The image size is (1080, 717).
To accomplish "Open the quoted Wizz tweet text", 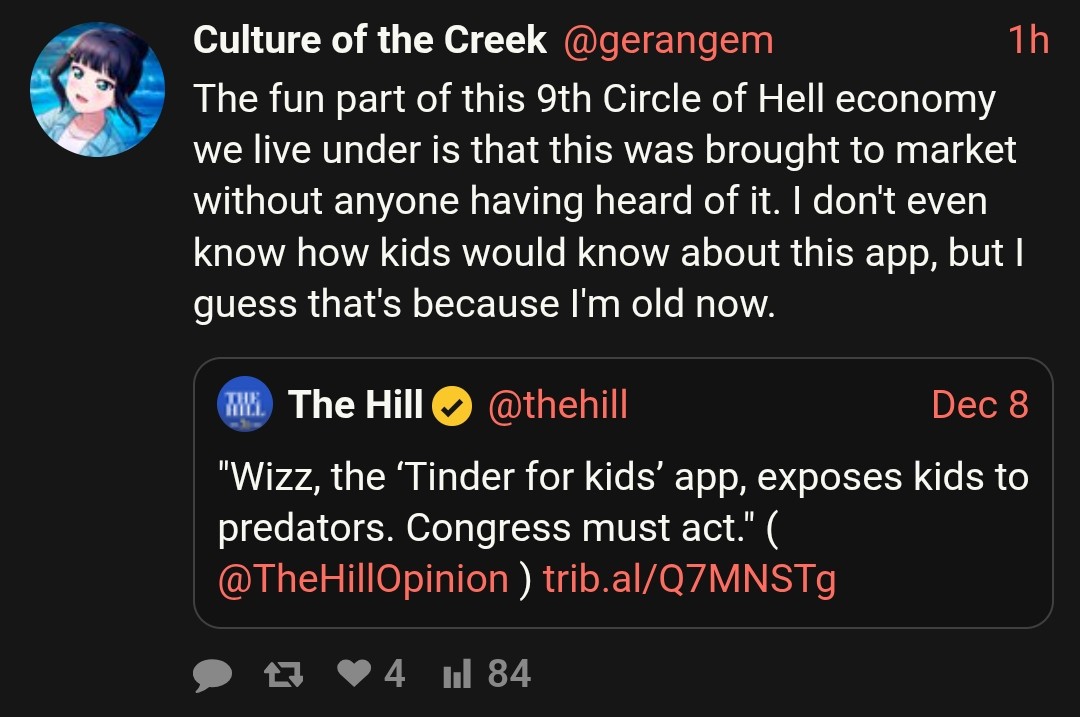I will [622, 502].
